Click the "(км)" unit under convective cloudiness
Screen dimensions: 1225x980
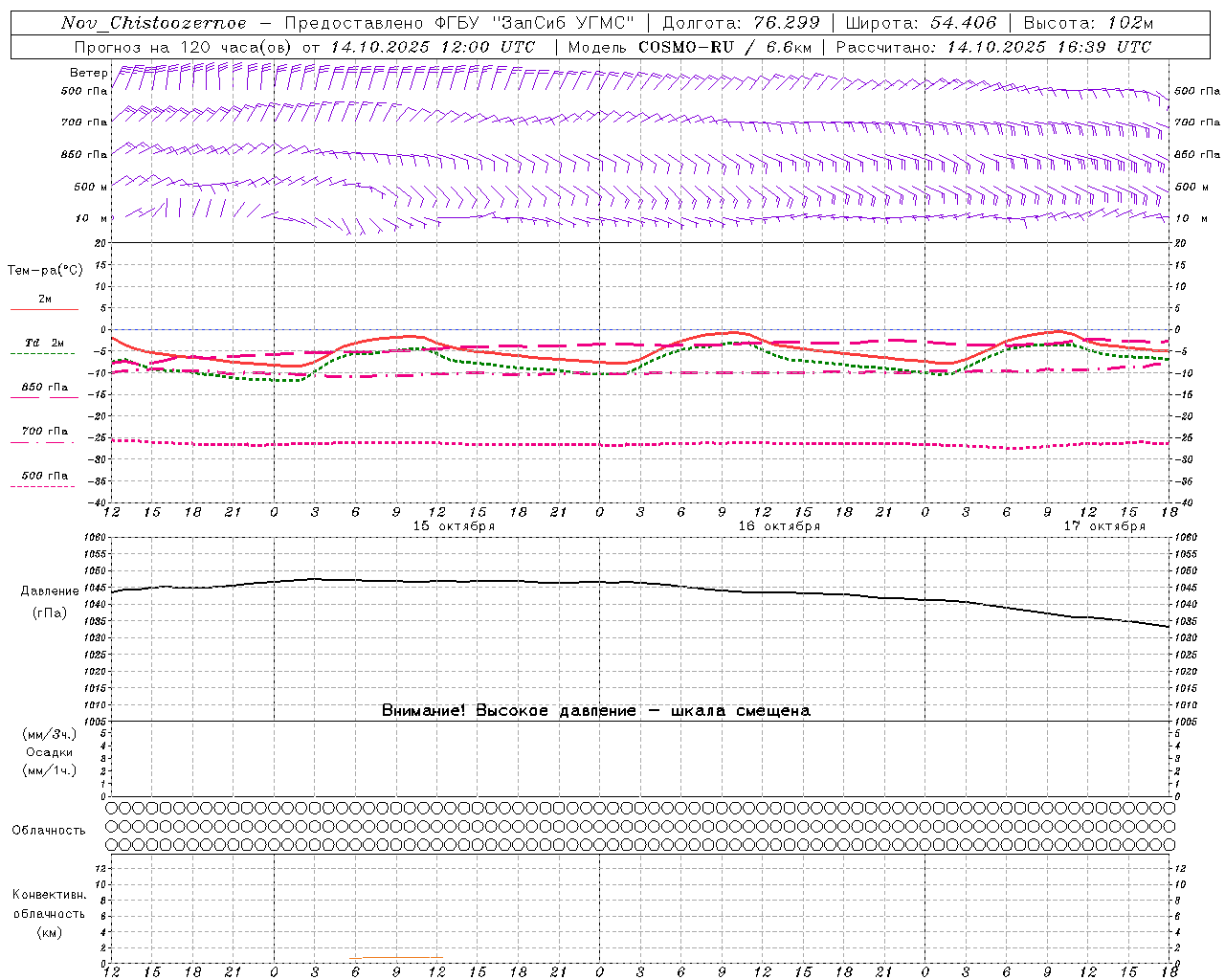click(x=49, y=932)
